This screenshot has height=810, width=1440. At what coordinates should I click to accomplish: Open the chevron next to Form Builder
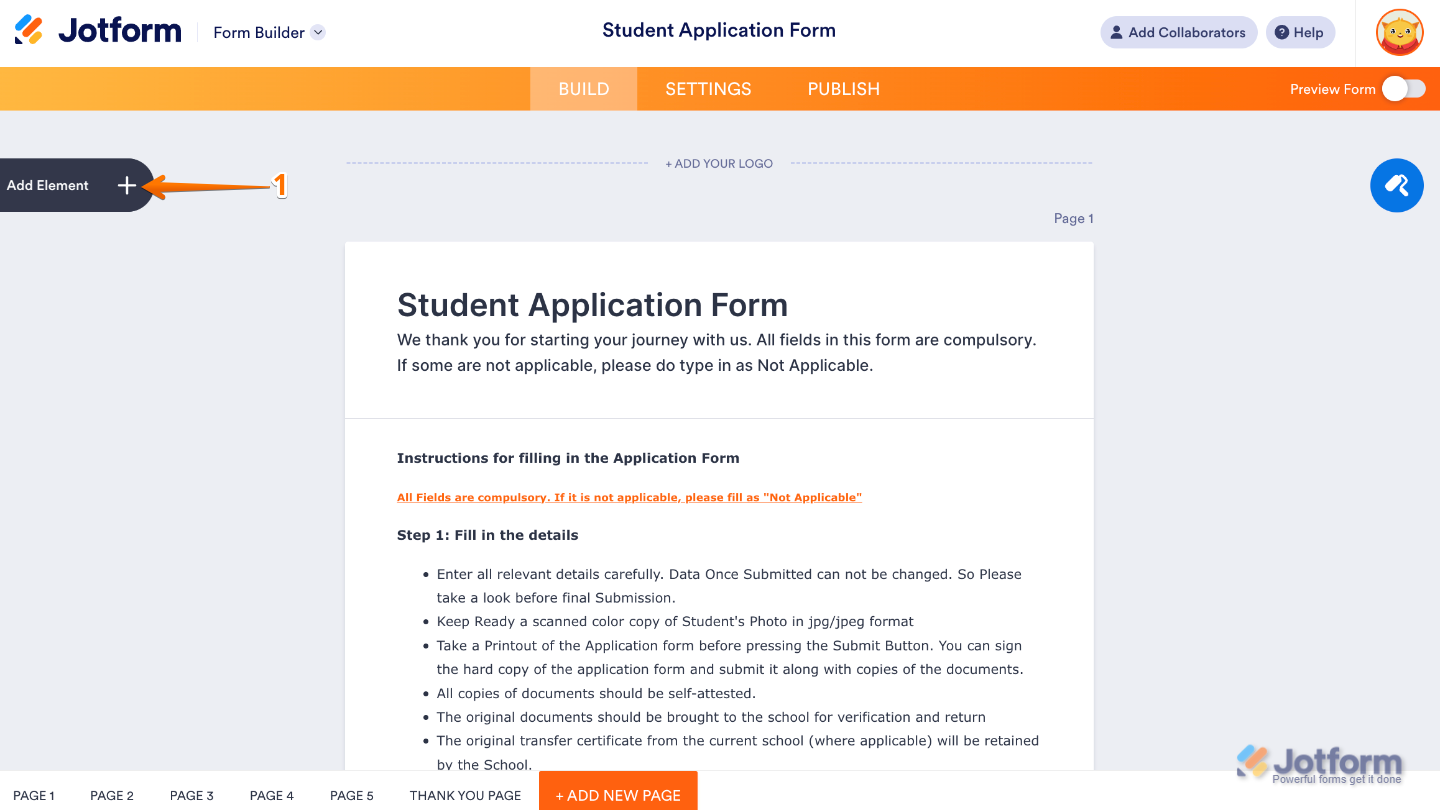pos(318,32)
